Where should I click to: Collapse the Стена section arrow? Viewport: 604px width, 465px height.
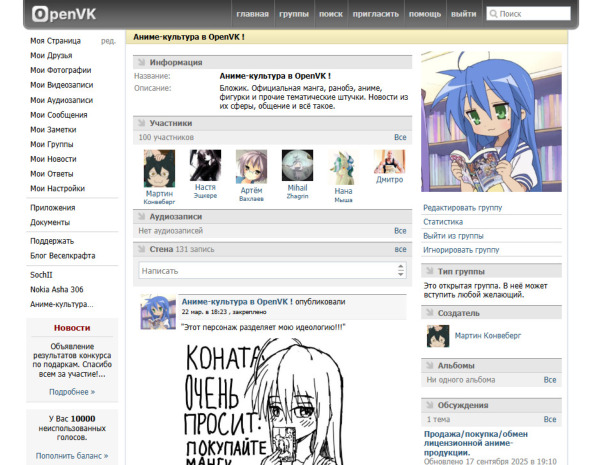pyautogui.click(x=141, y=249)
